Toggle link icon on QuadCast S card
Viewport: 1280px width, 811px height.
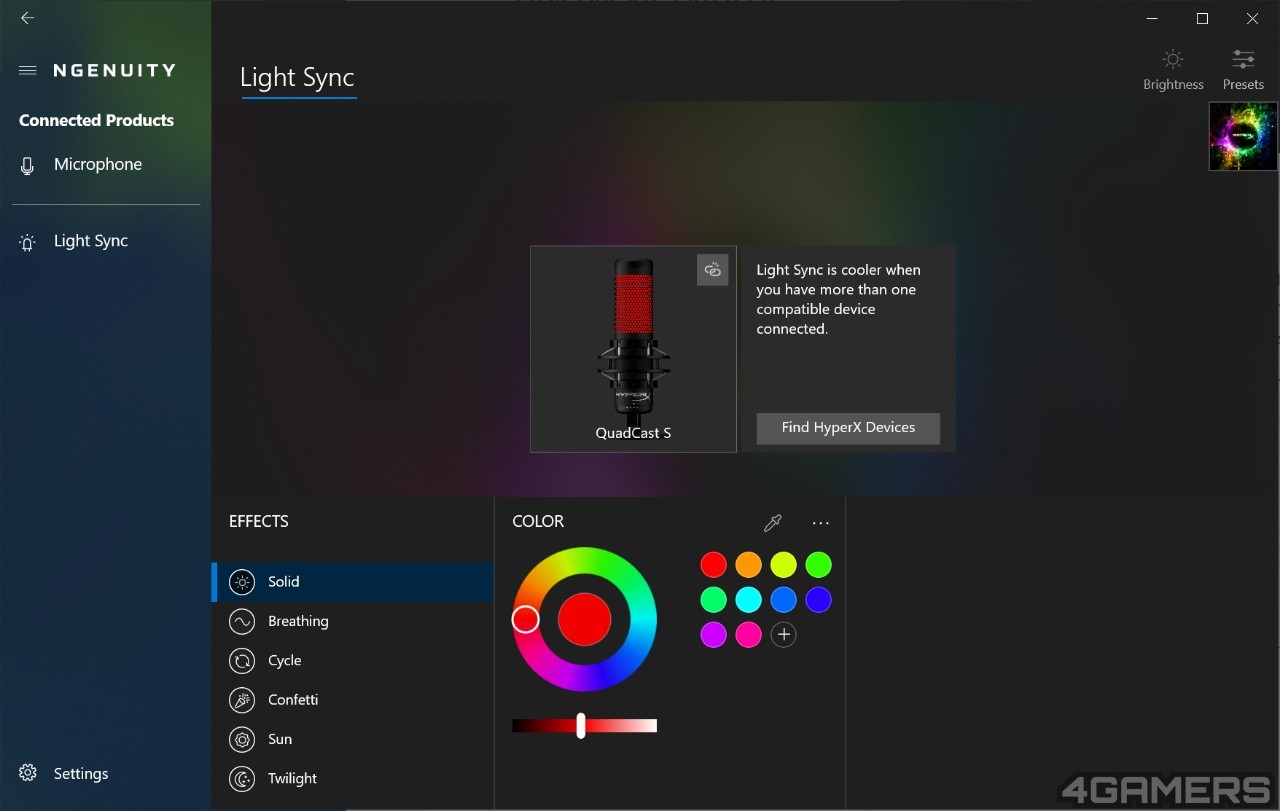pos(712,270)
